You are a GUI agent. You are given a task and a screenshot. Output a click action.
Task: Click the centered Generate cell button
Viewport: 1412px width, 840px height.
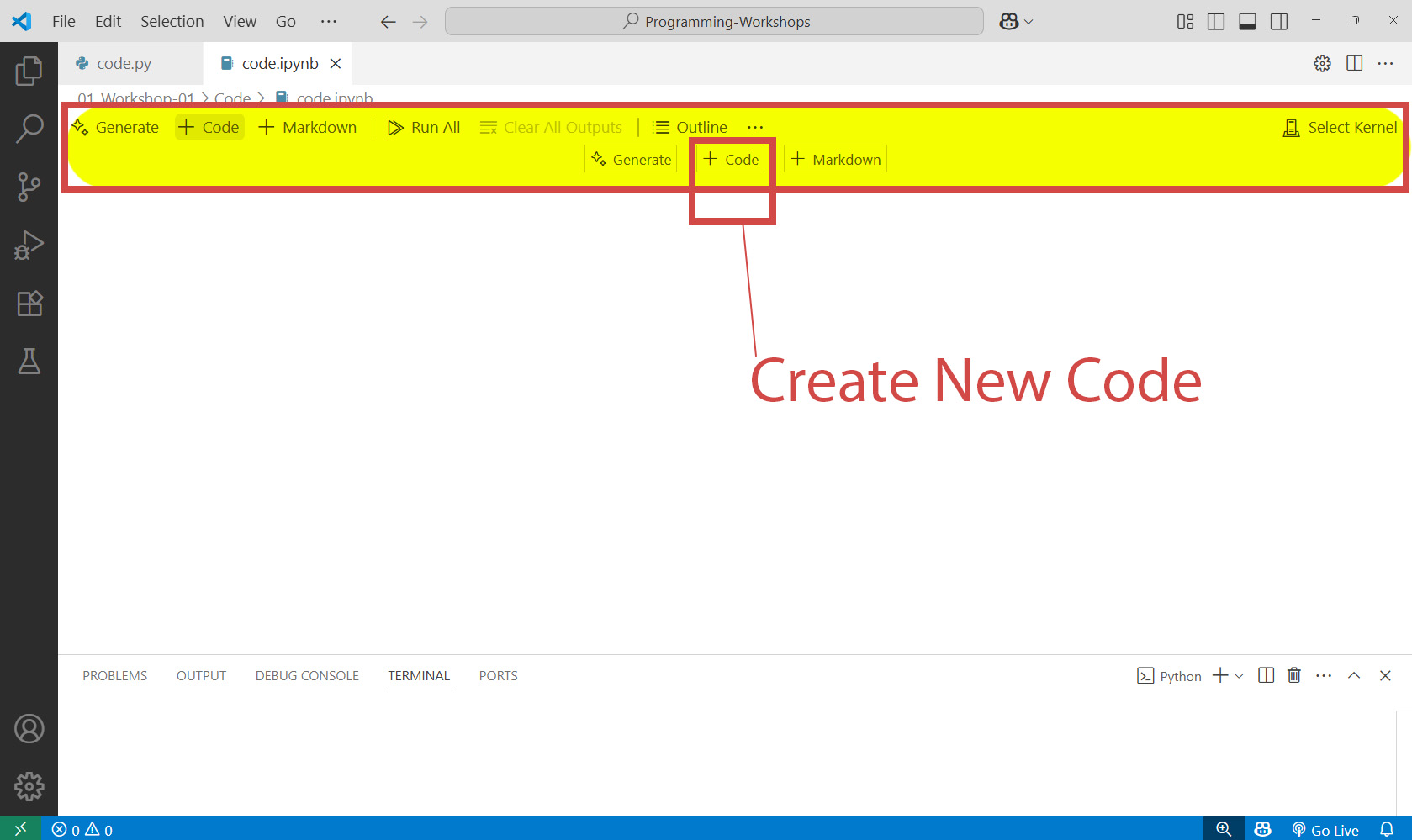tap(632, 159)
